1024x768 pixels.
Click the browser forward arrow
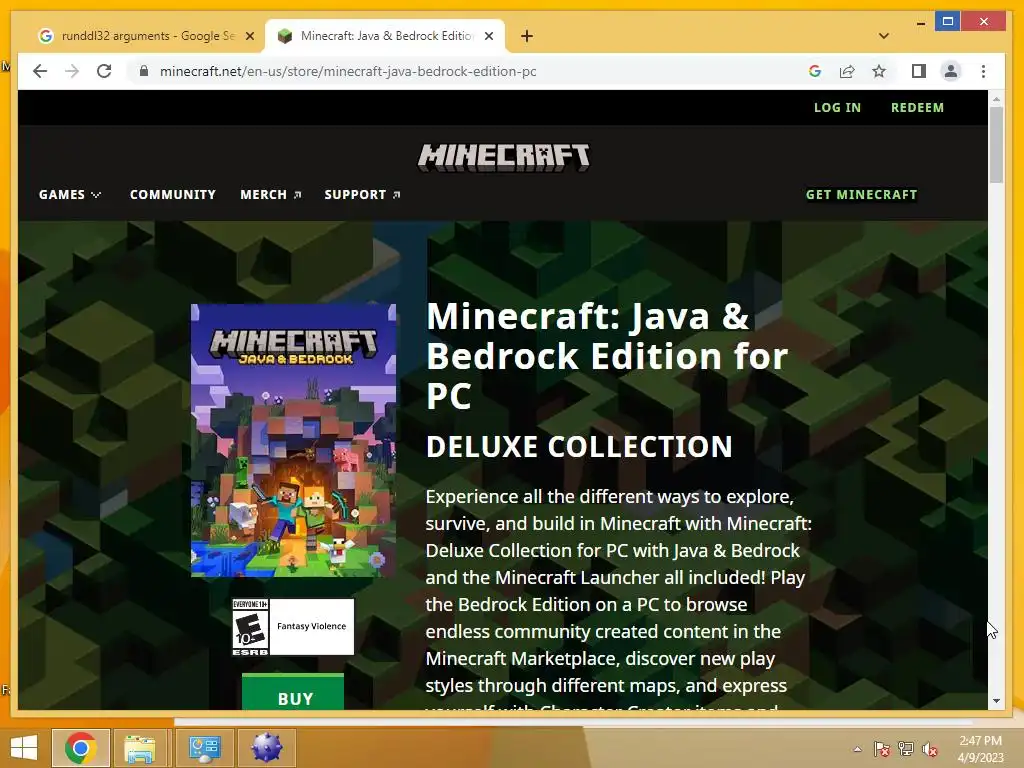pyautogui.click(x=72, y=71)
